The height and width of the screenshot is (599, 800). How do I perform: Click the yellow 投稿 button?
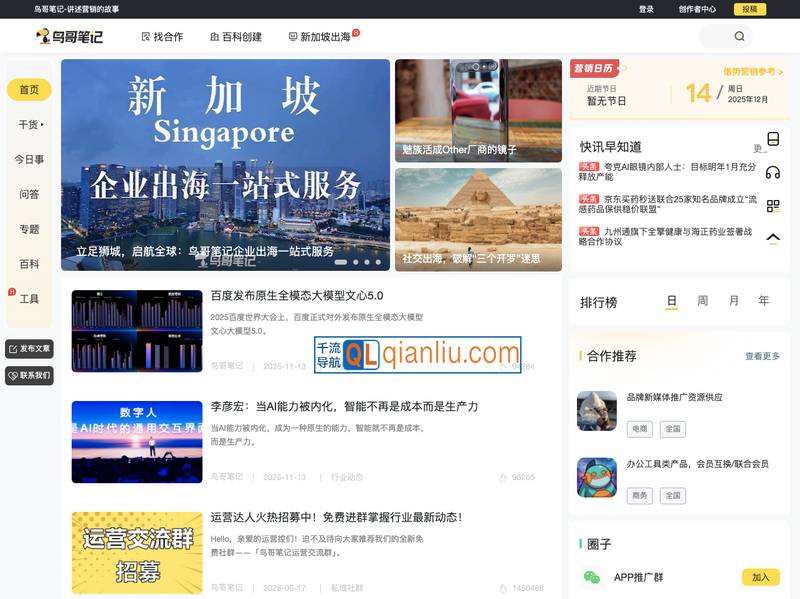click(x=749, y=9)
